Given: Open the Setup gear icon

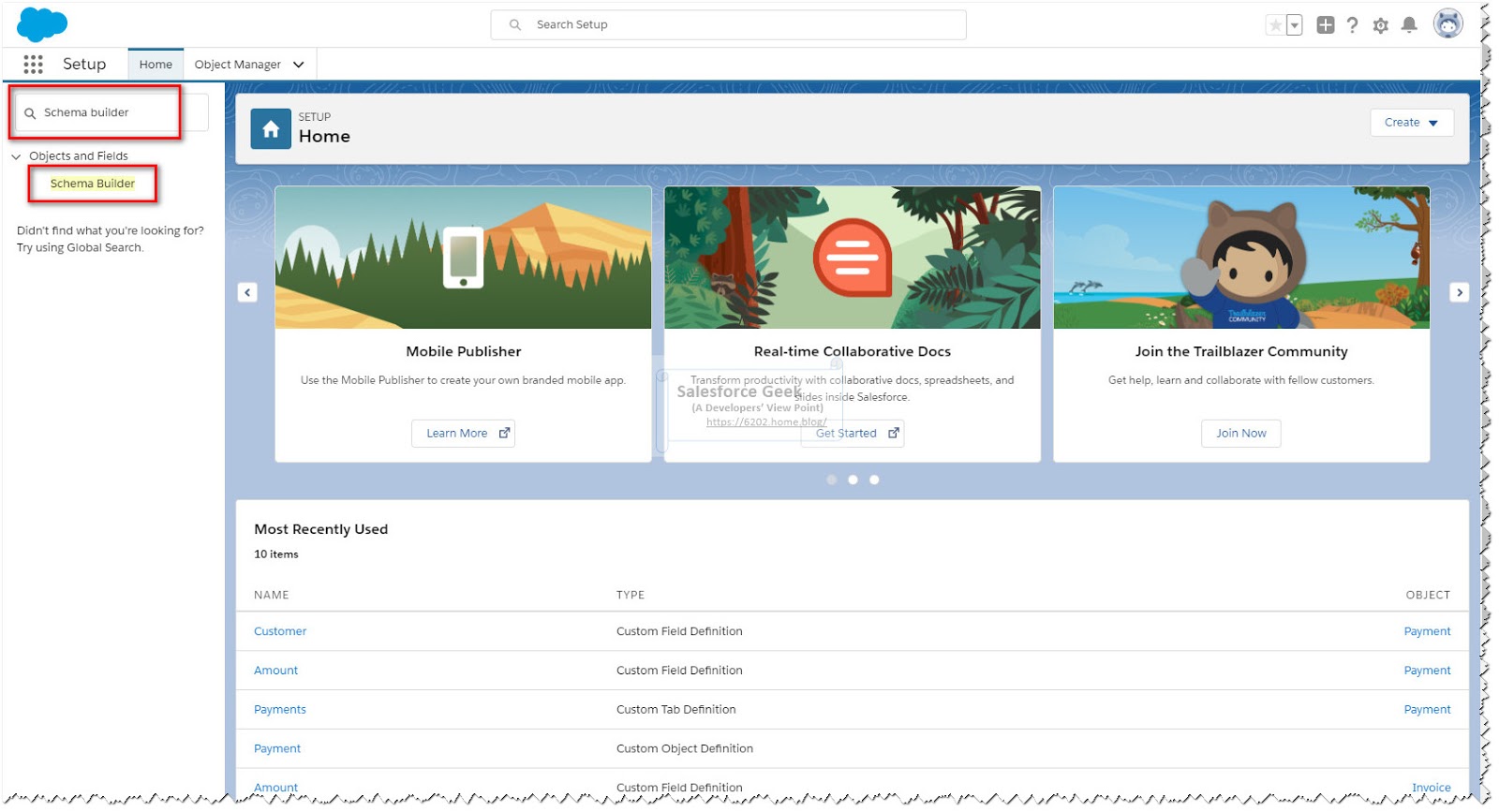Looking at the screenshot, I should point(1380,25).
